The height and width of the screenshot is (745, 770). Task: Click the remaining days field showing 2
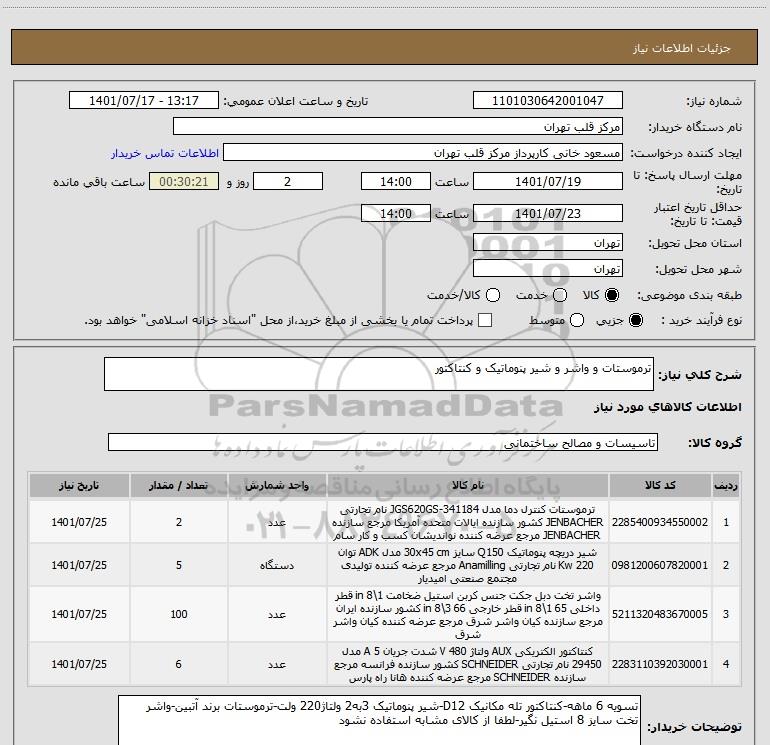pyautogui.click(x=288, y=181)
